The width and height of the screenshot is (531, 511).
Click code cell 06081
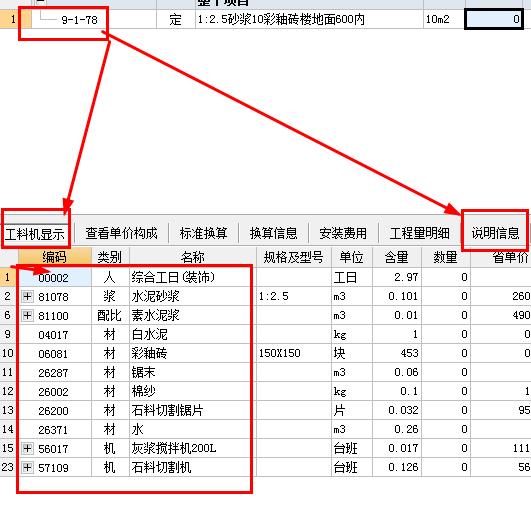click(54, 354)
